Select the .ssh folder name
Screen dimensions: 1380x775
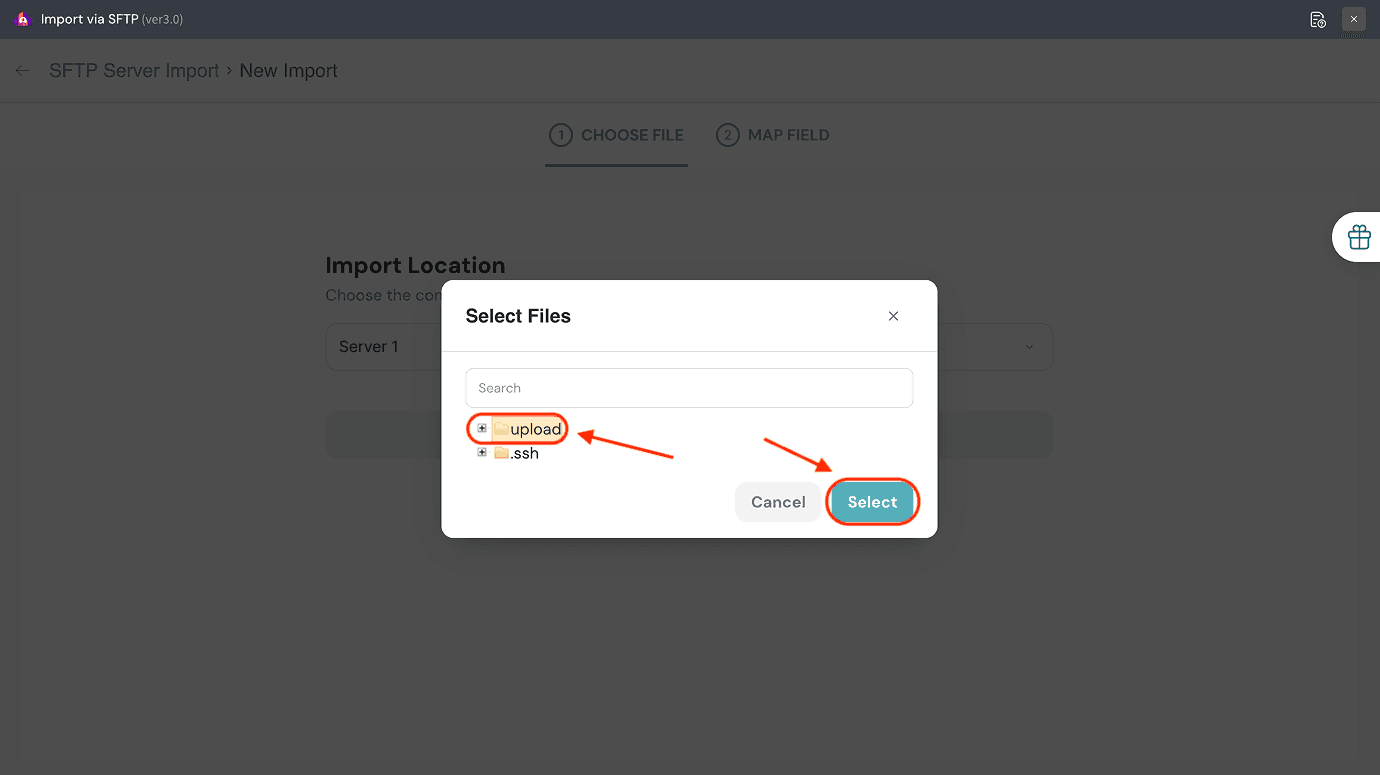point(525,453)
